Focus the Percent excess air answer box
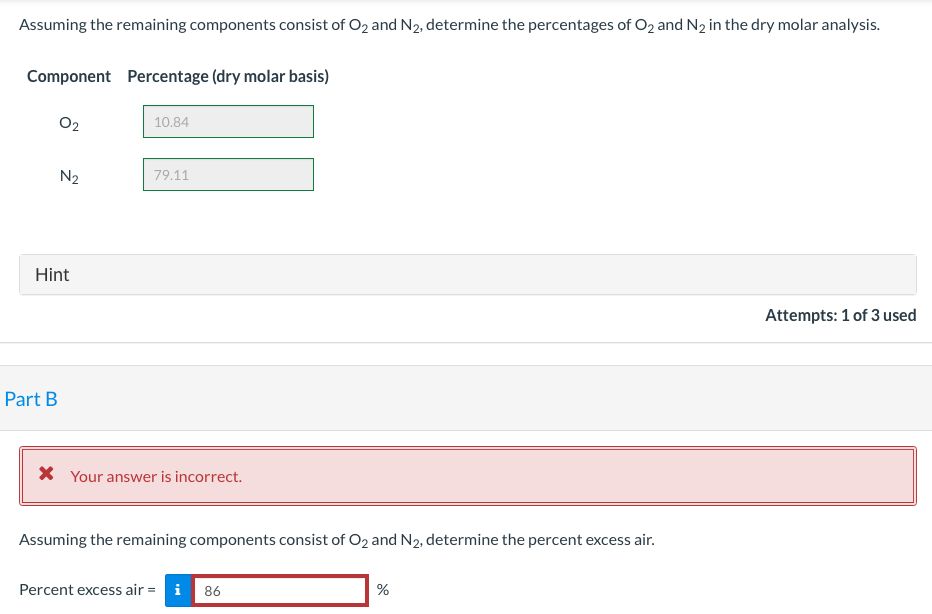Screen dimensions: 932x614 [280, 590]
